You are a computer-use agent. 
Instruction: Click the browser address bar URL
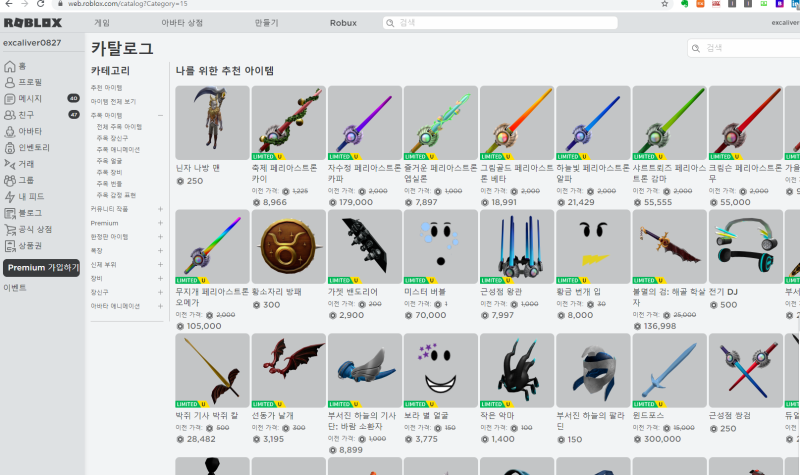pyautogui.click(x=128, y=4)
